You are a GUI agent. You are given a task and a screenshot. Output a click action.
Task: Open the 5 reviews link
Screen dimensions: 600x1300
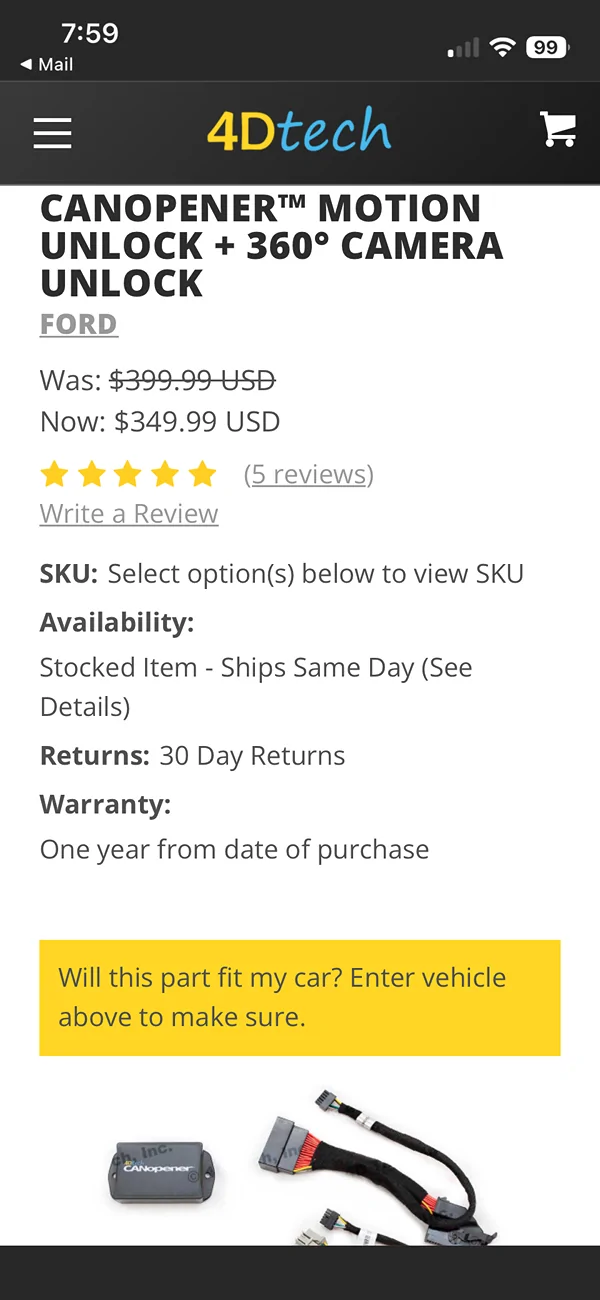309,474
